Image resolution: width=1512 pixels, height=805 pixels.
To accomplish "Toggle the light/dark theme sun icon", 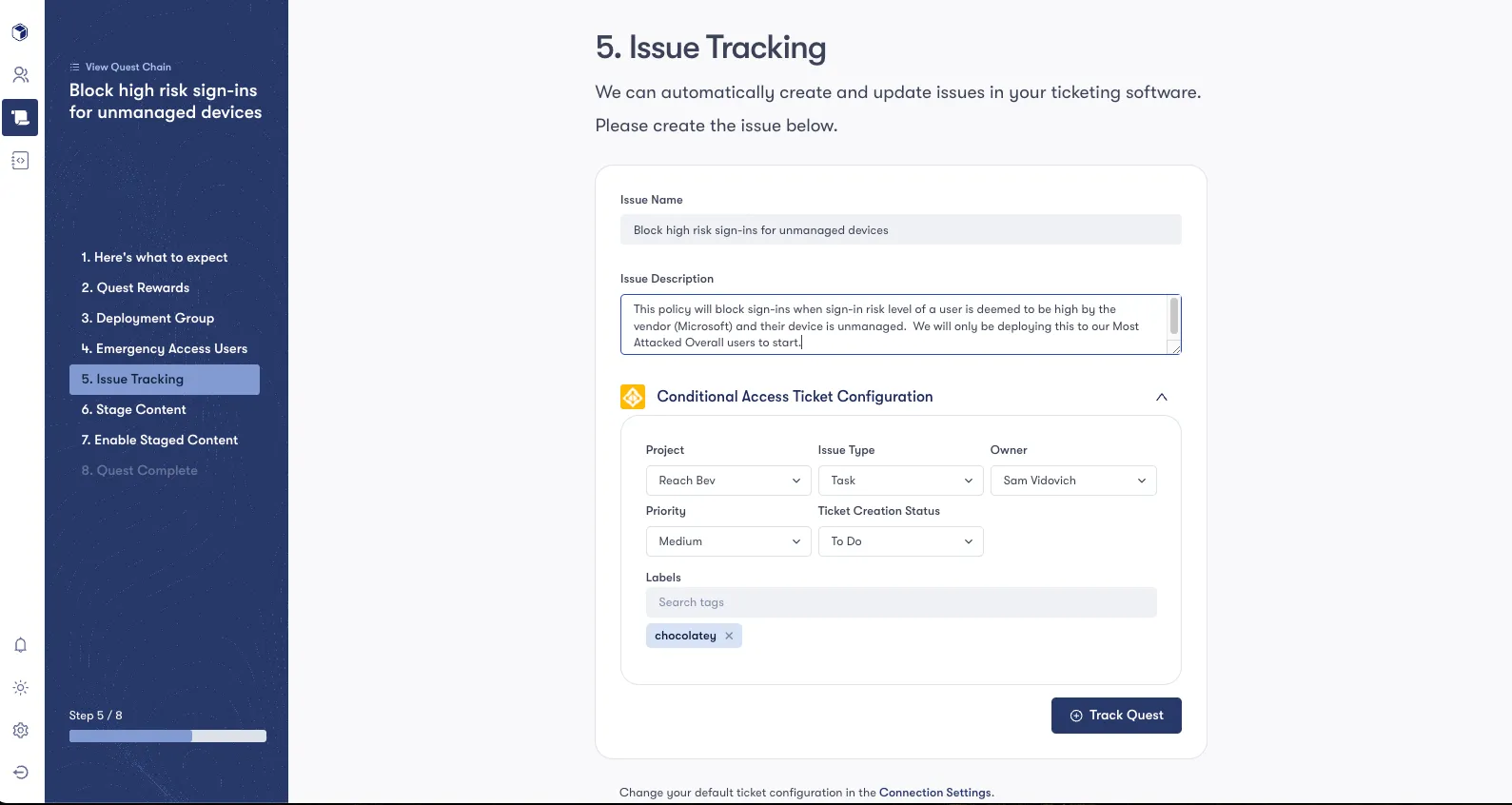I will 20,688.
